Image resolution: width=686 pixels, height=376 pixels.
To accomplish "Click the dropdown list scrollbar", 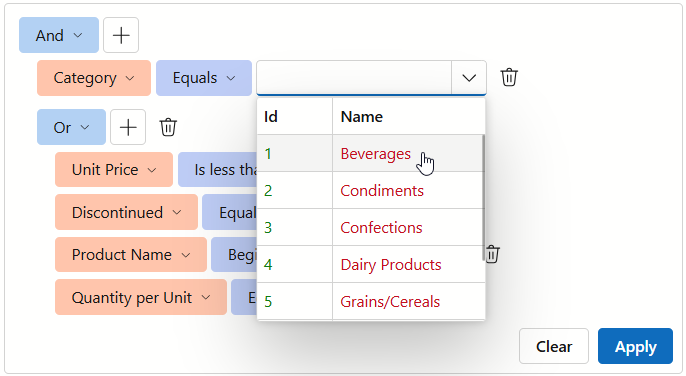I will (483, 197).
